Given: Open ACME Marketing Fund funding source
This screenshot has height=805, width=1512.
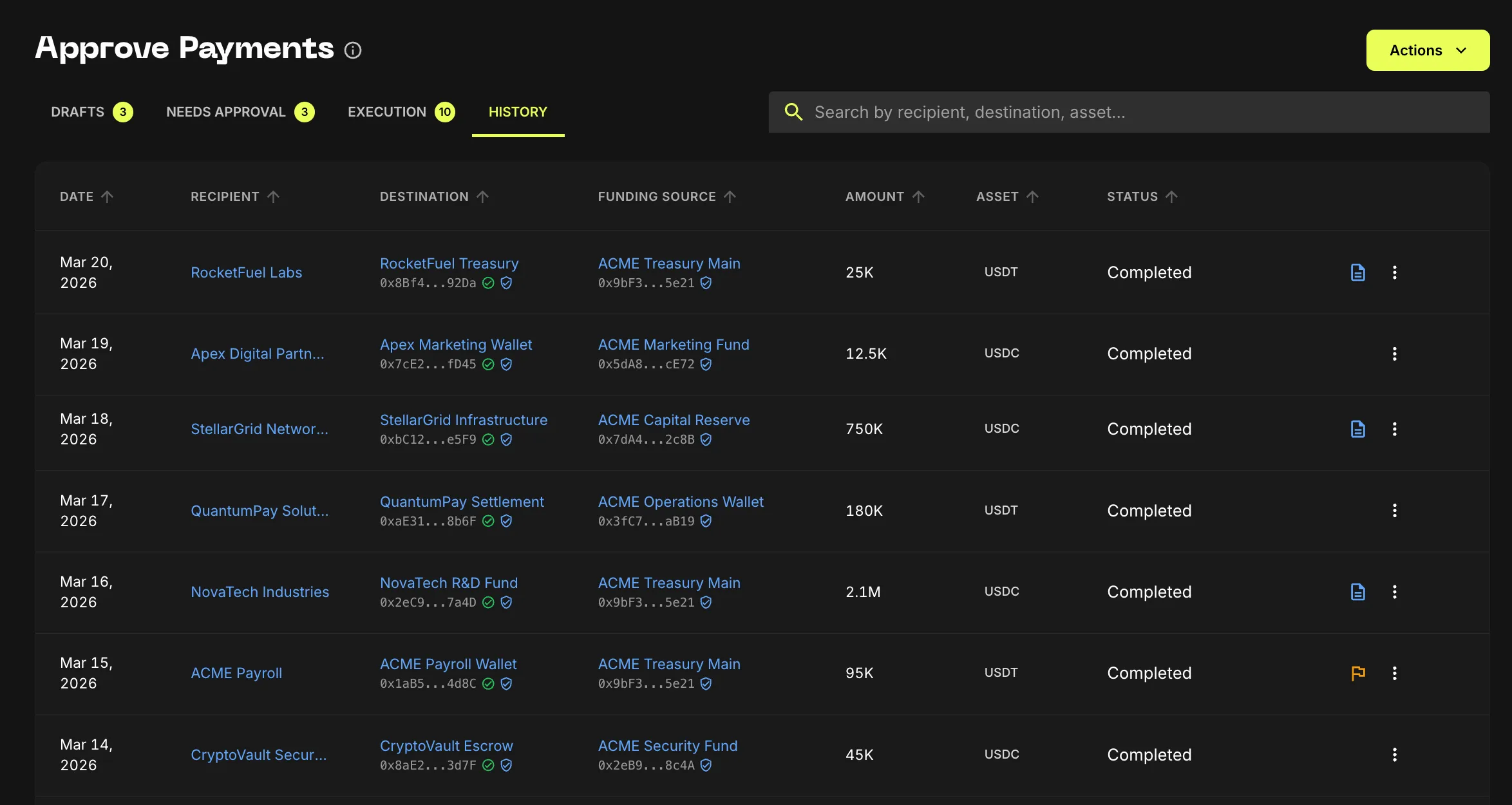Looking at the screenshot, I should pos(674,345).
